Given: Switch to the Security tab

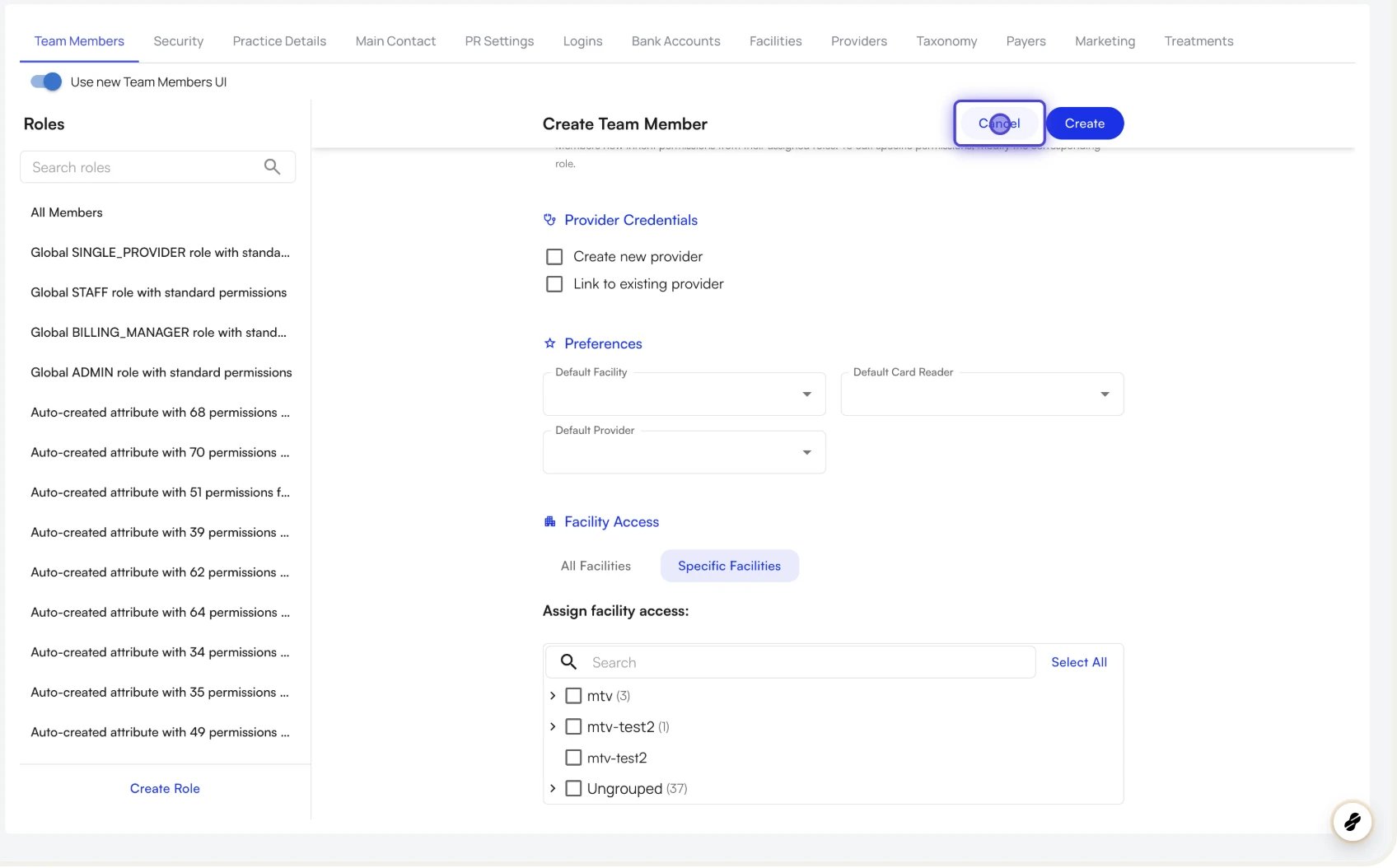Looking at the screenshot, I should tap(178, 41).
